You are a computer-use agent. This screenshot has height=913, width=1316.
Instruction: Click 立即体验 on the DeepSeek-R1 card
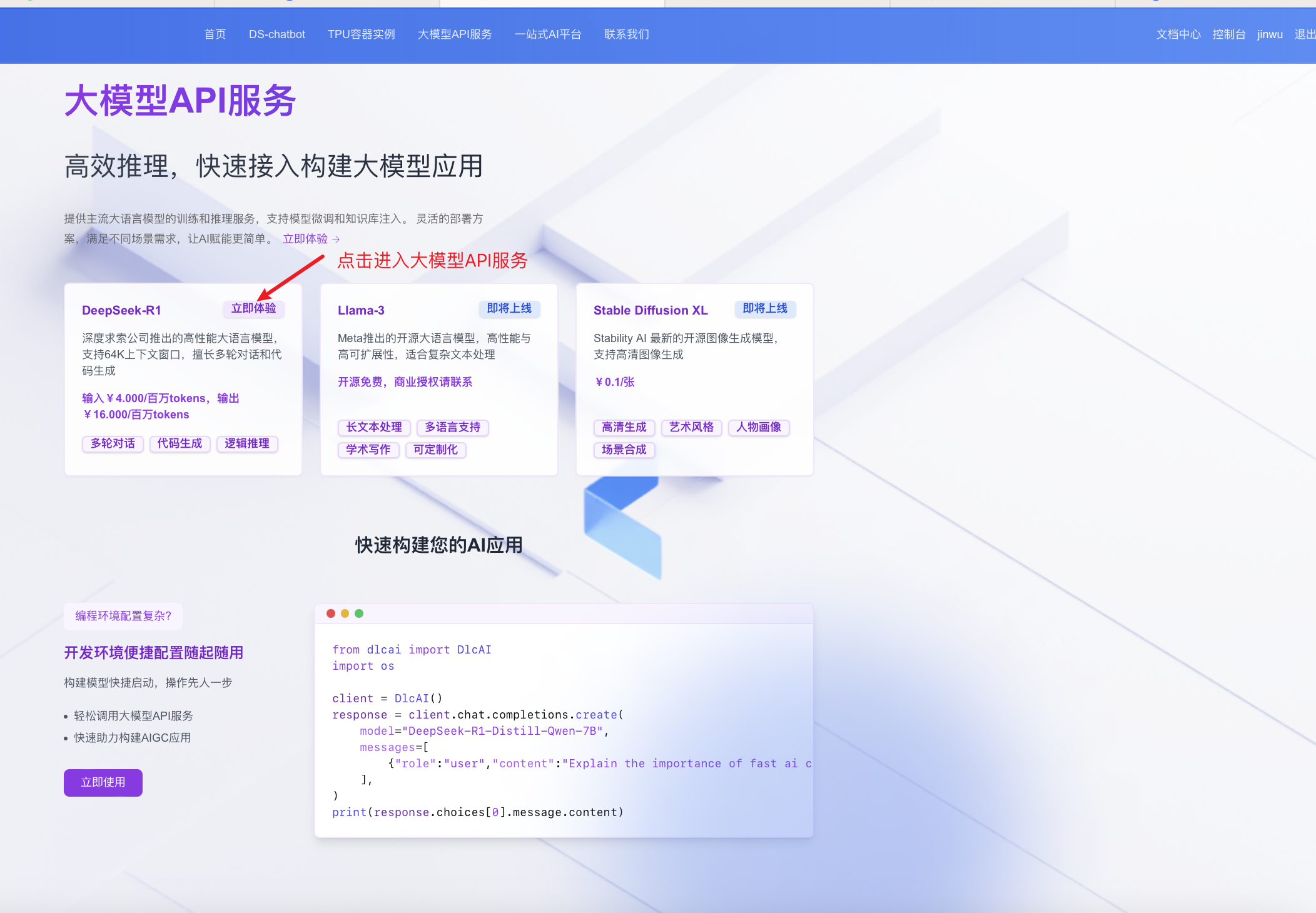[254, 309]
